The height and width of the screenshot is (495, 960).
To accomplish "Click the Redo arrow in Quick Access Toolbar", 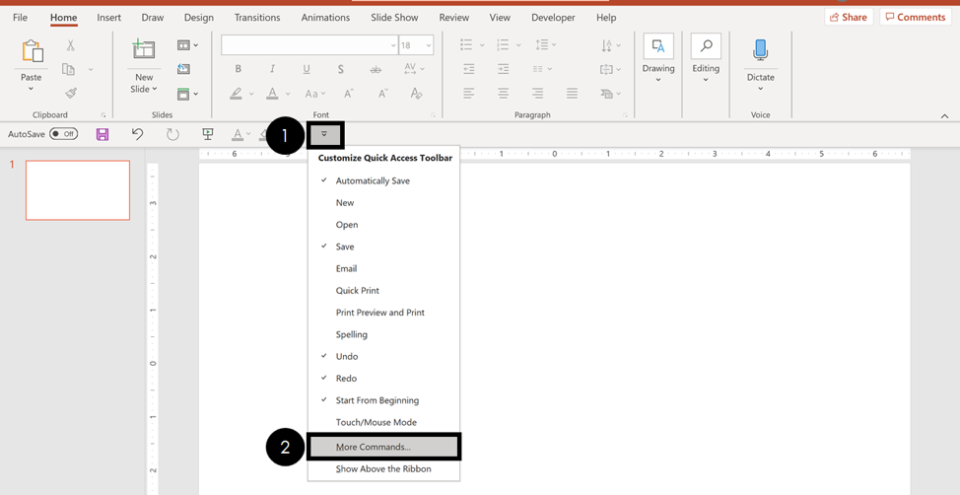I will coord(173,134).
